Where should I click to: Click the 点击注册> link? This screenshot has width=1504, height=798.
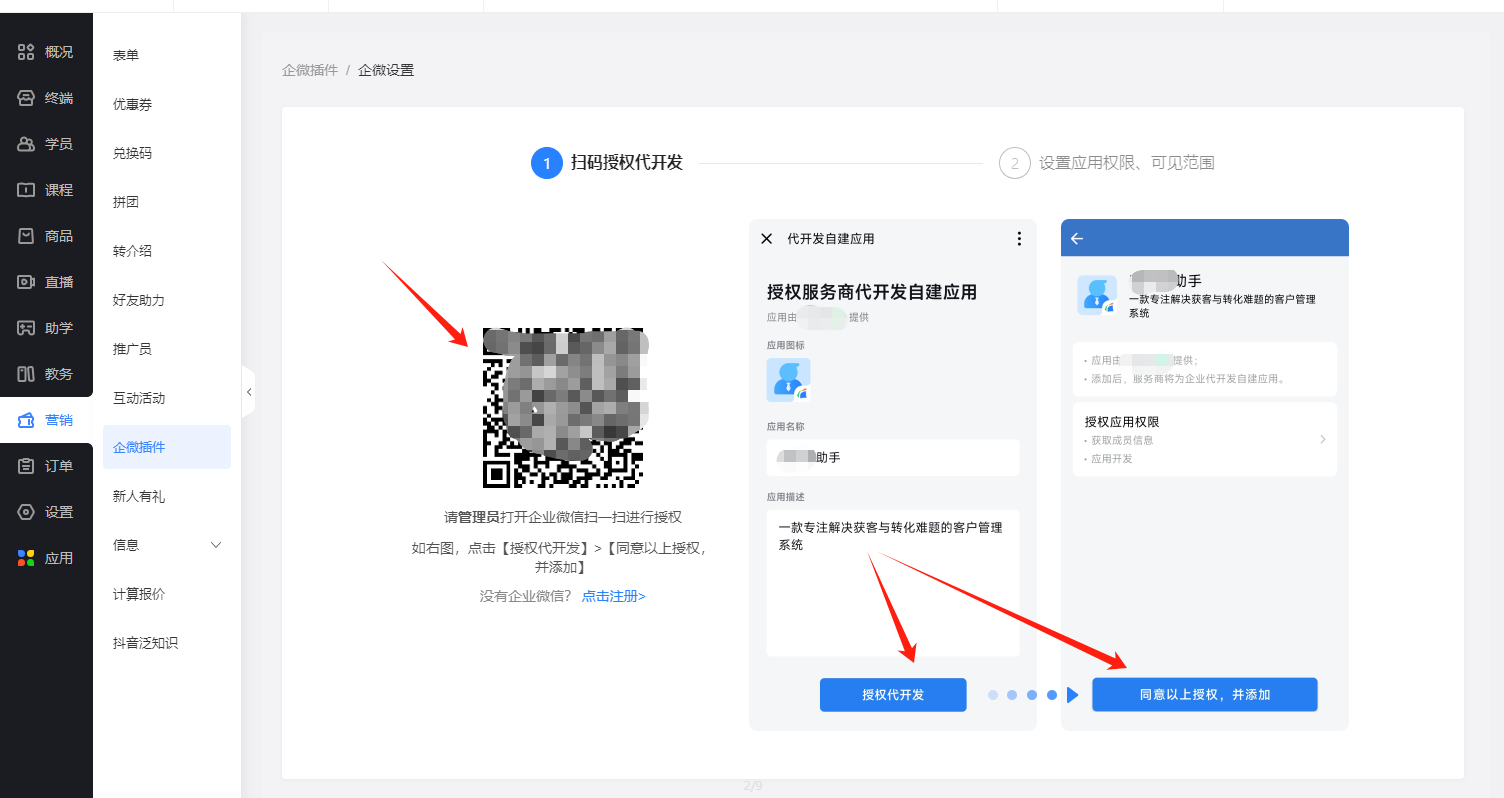614,596
